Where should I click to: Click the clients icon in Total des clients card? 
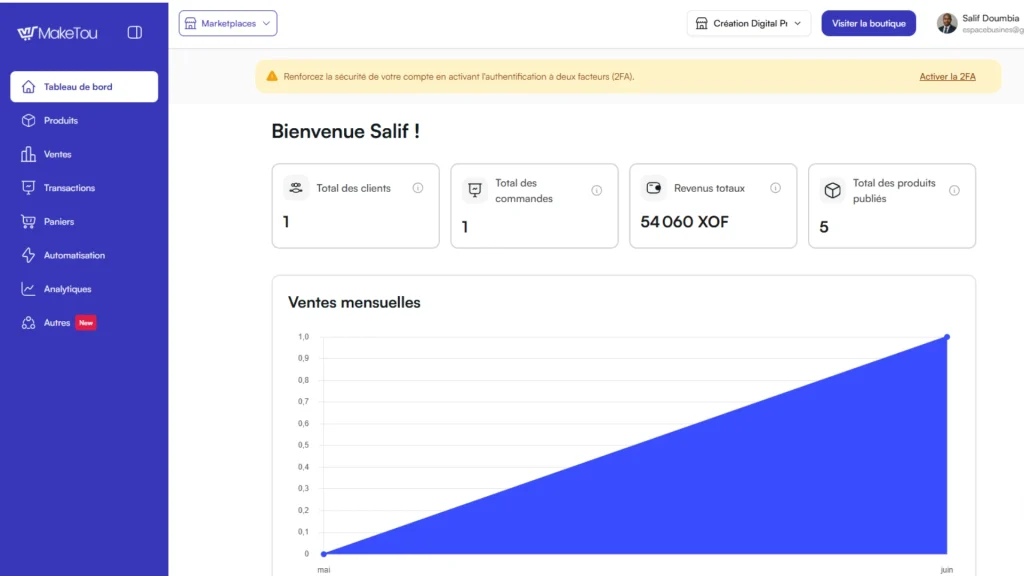coord(296,188)
